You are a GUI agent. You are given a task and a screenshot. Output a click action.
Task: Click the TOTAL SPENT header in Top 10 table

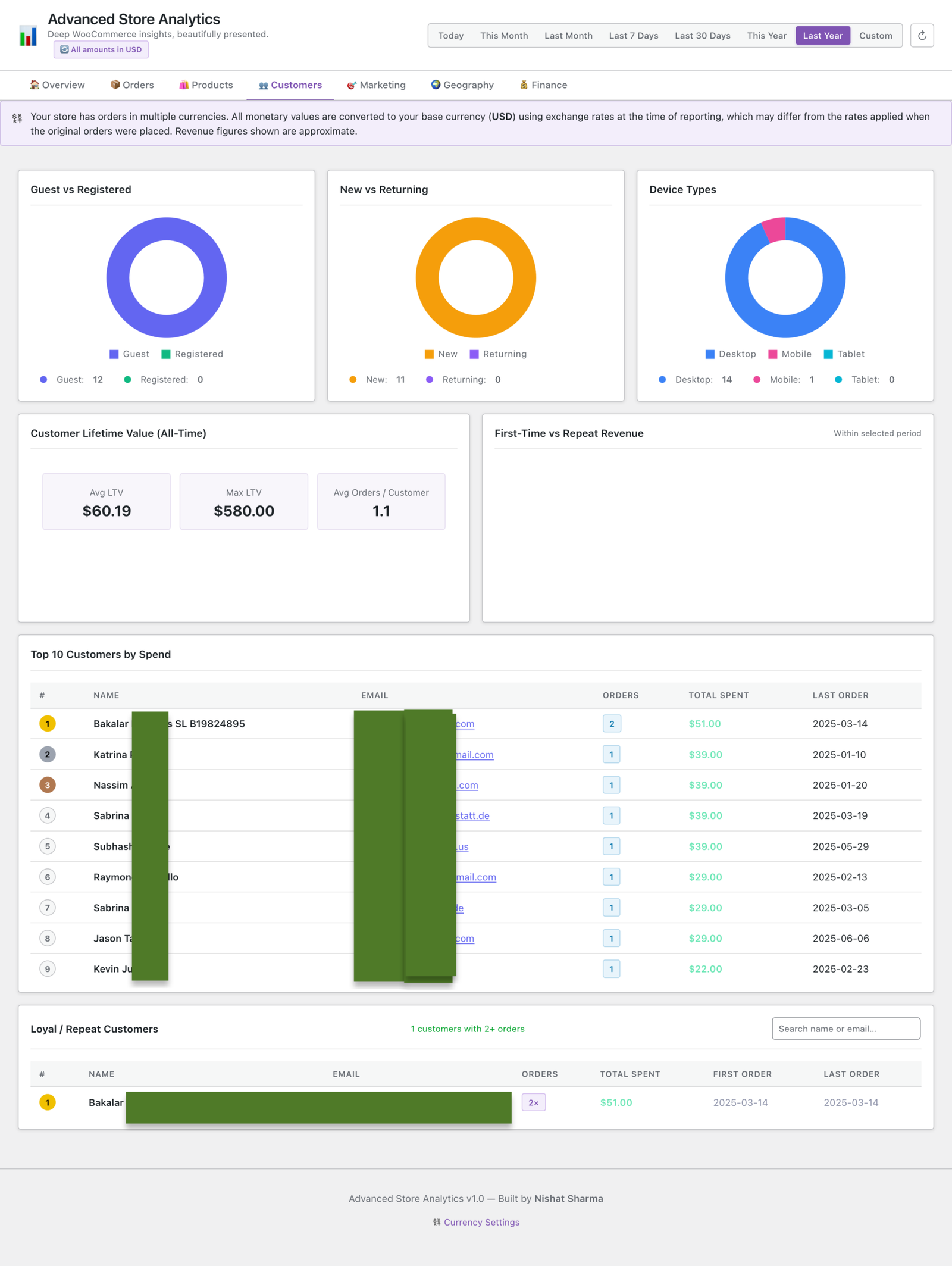click(x=719, y=695)
